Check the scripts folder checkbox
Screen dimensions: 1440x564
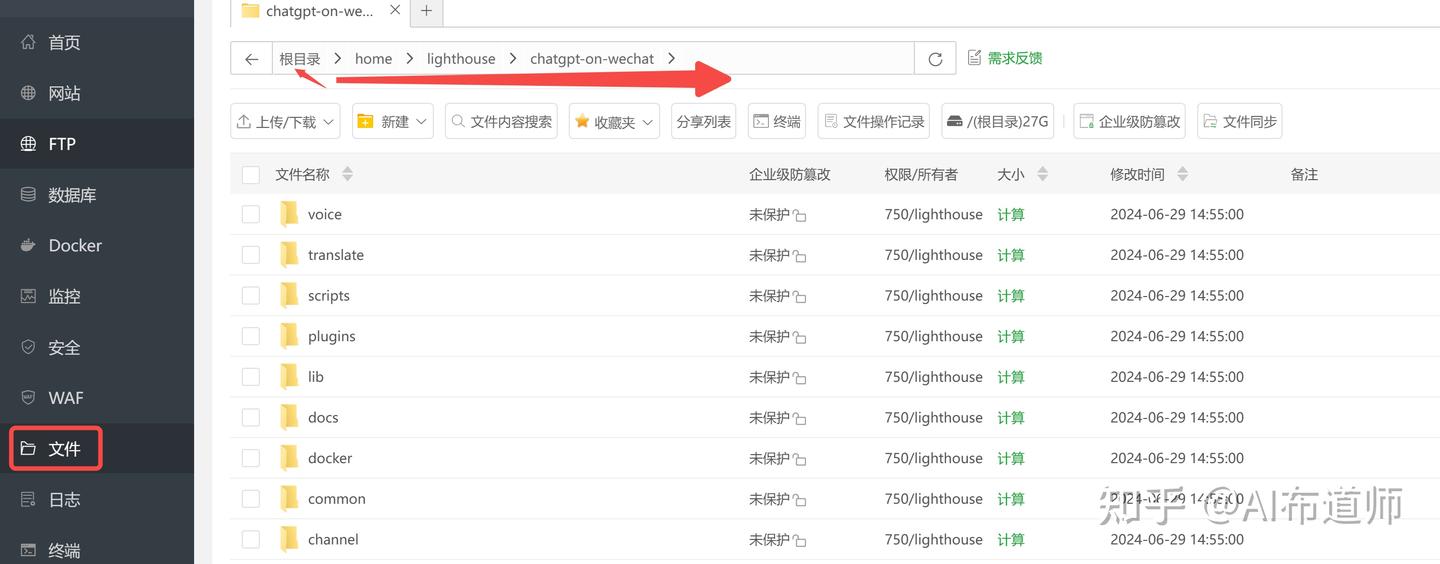pyautogui.click(x=251, y=296)
